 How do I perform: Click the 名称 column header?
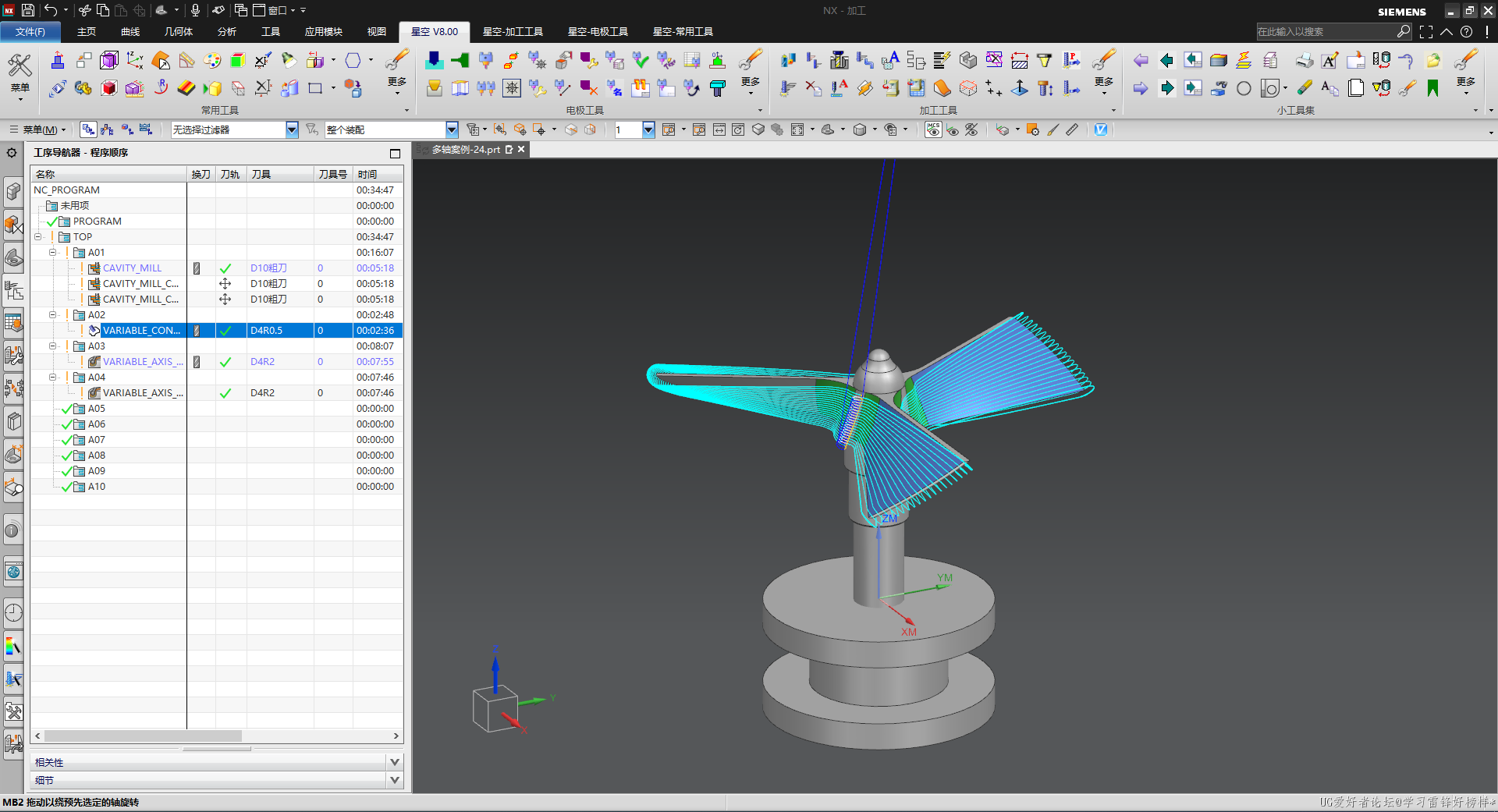pos(109,174)
